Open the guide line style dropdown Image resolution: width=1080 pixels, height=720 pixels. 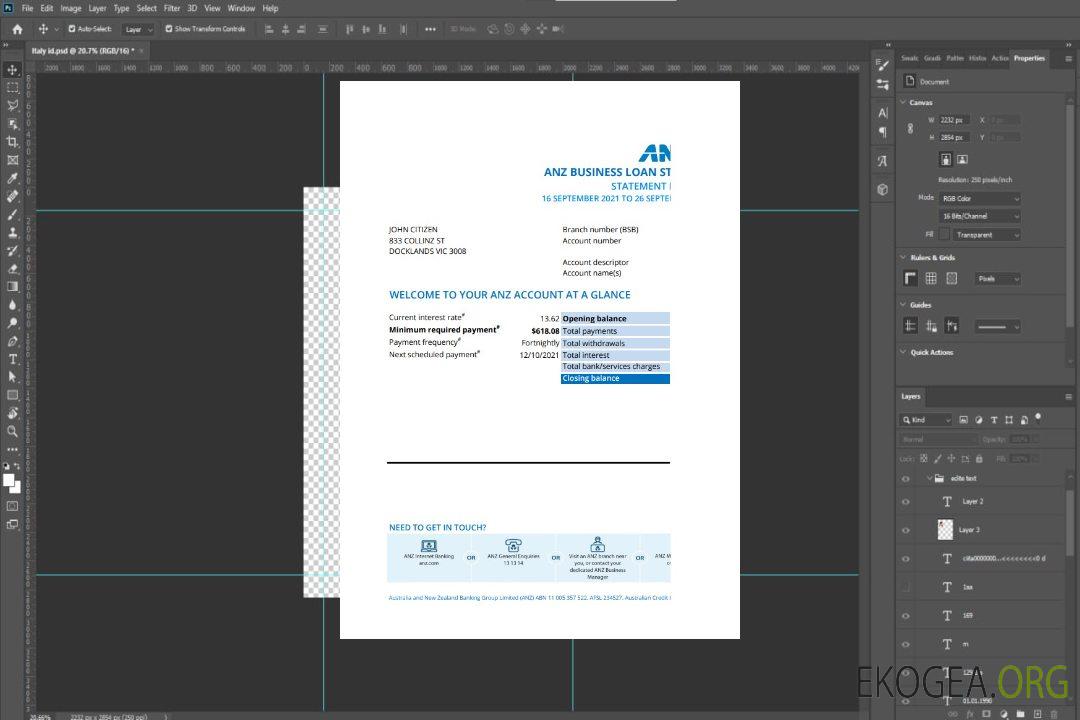(997, 327)
